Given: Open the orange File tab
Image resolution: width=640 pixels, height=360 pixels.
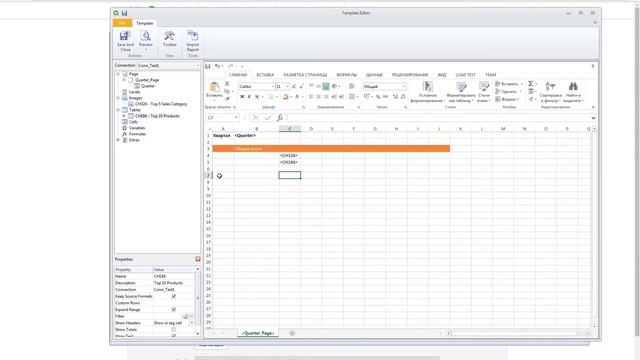Looking at the screenshot, I should point(122,23).
